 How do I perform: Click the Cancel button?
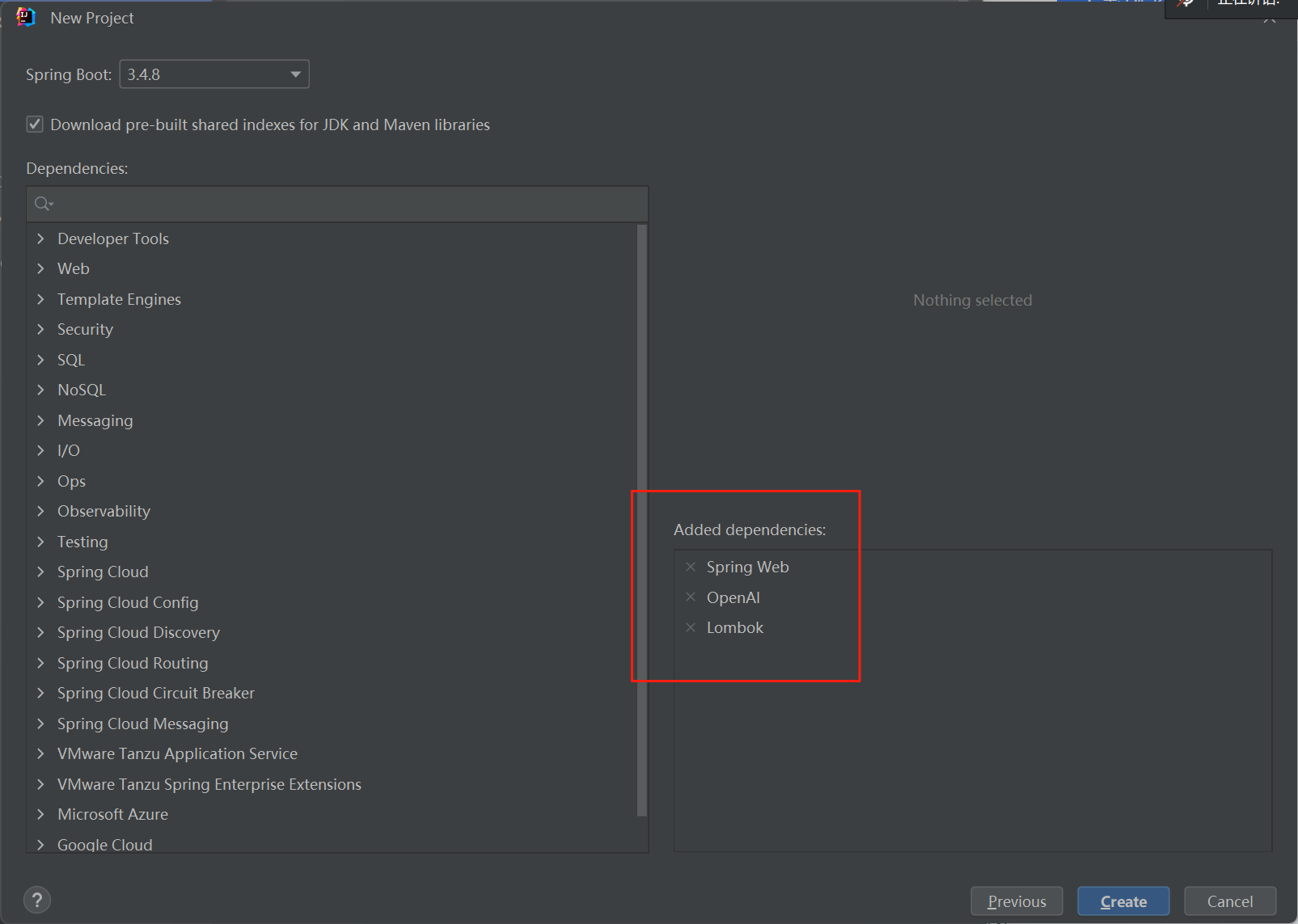(1230, 901)
